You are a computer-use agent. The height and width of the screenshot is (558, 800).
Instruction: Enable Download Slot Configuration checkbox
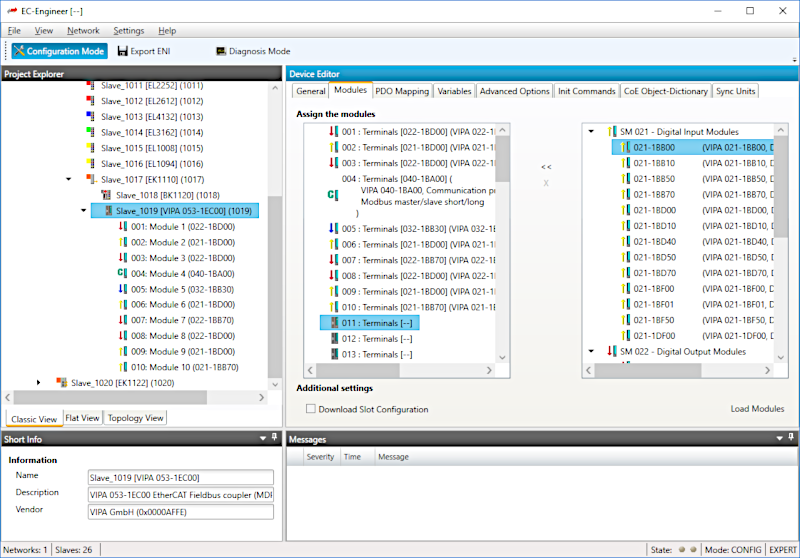[x=311, y=409]
